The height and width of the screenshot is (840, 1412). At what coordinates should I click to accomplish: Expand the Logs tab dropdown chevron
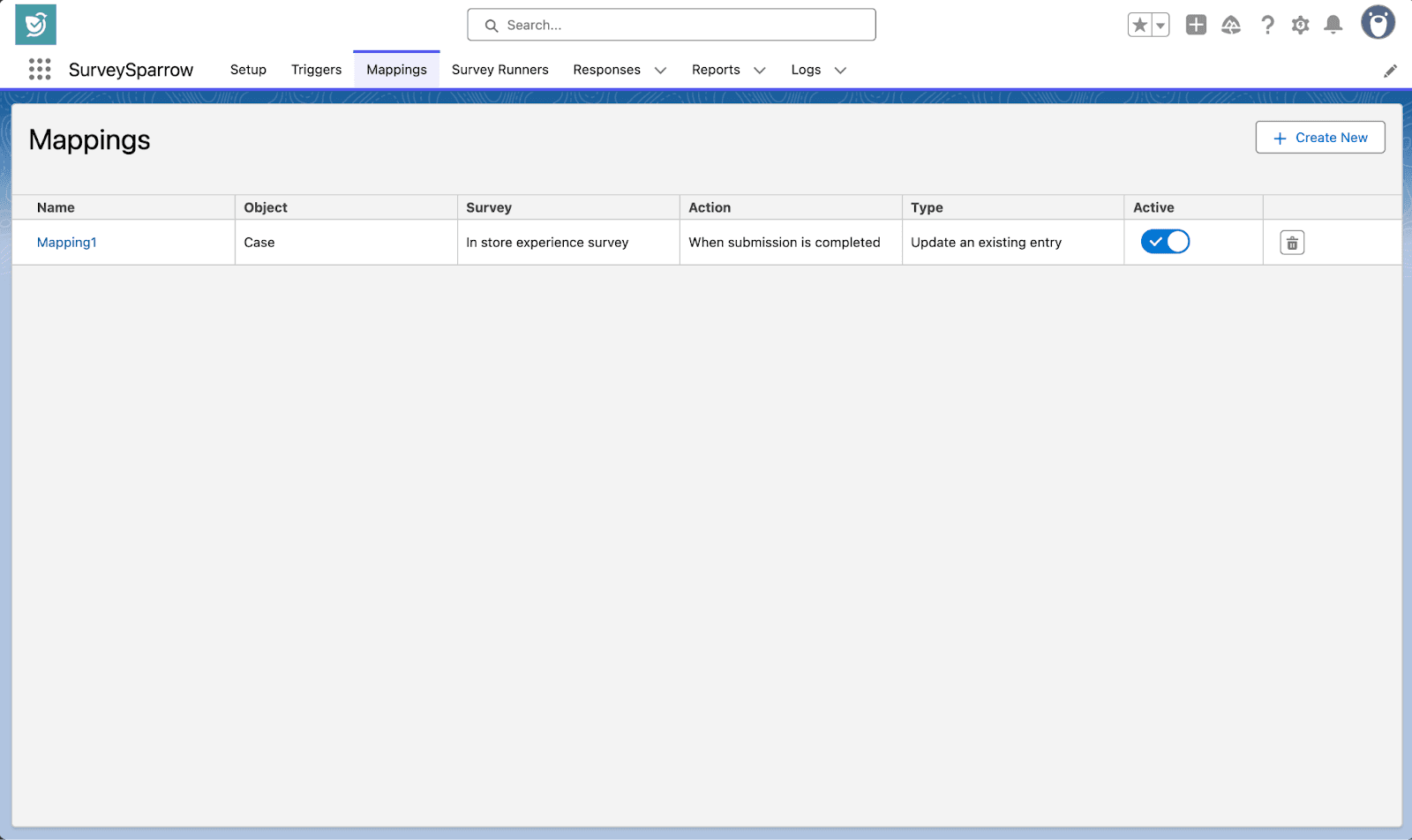click(840, 71)
